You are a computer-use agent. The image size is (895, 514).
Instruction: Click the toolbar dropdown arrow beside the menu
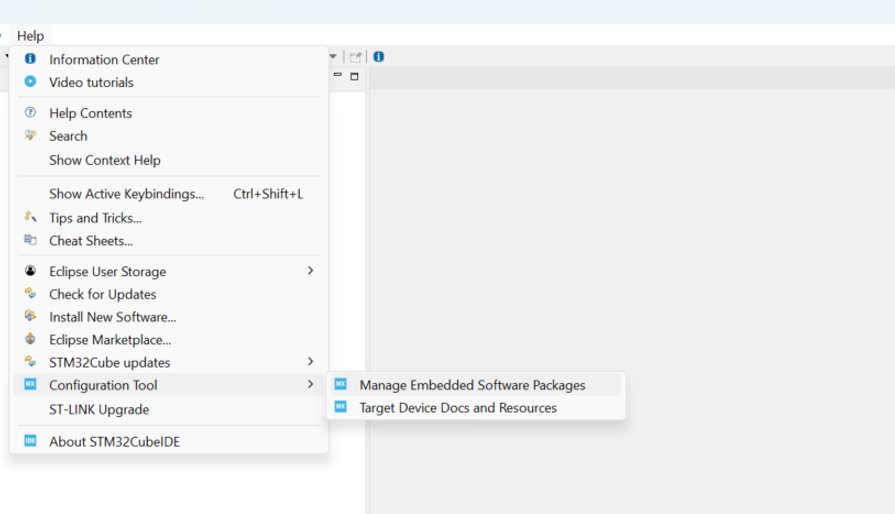pyautogui.click(x=334, y=57)
